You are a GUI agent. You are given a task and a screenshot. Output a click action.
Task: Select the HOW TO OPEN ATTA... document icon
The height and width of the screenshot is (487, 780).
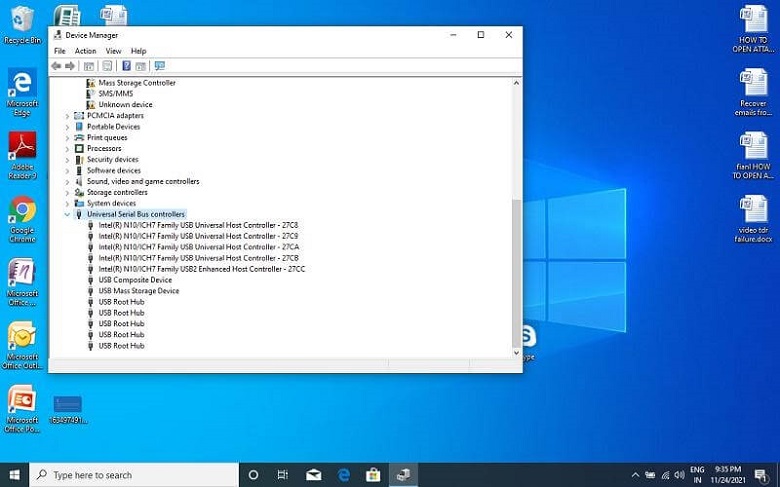point(753,29)
